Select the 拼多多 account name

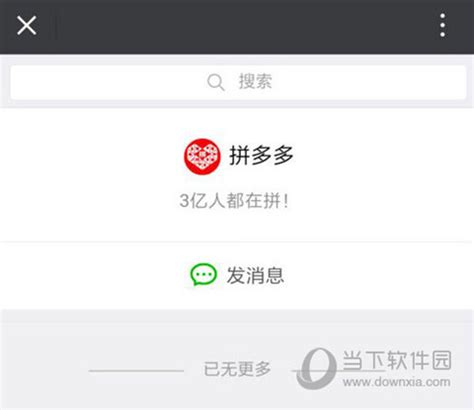261,155
